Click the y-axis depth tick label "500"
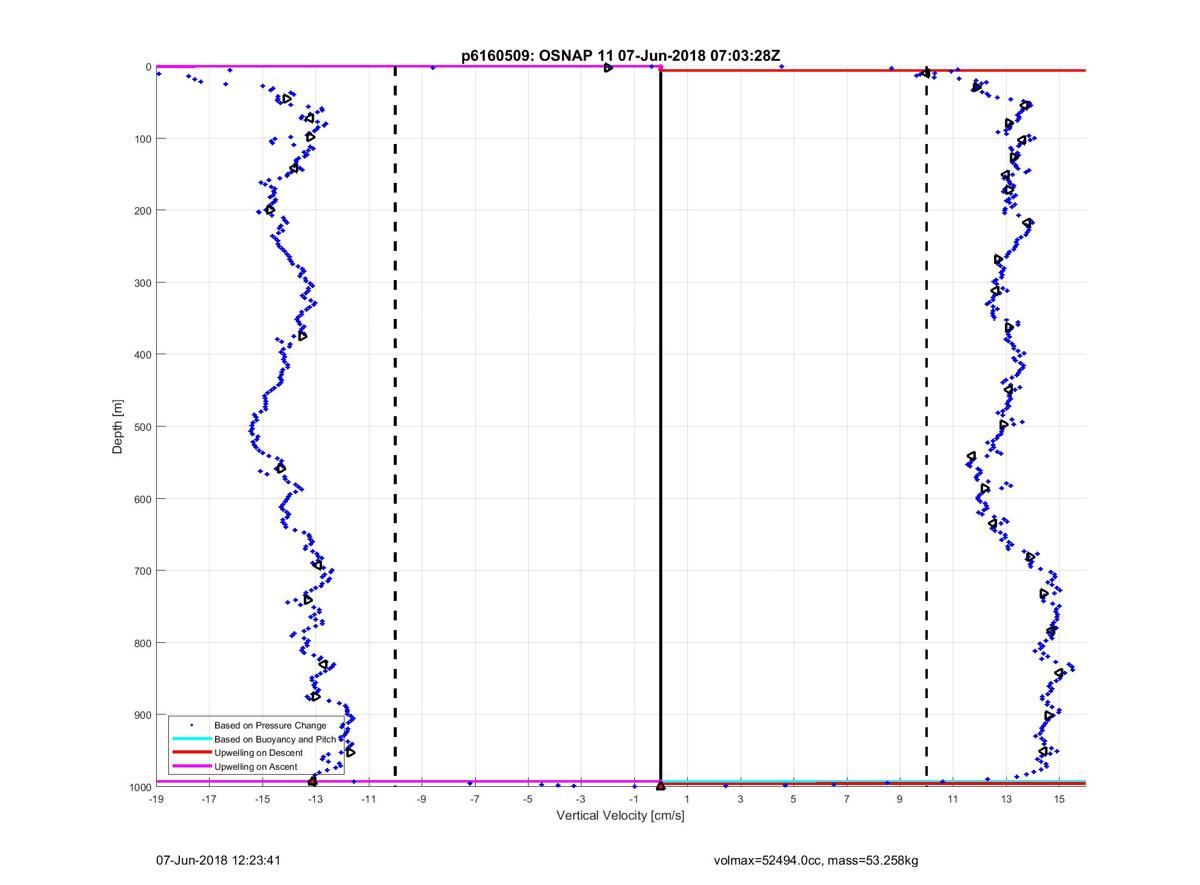 tap(143, 427)
